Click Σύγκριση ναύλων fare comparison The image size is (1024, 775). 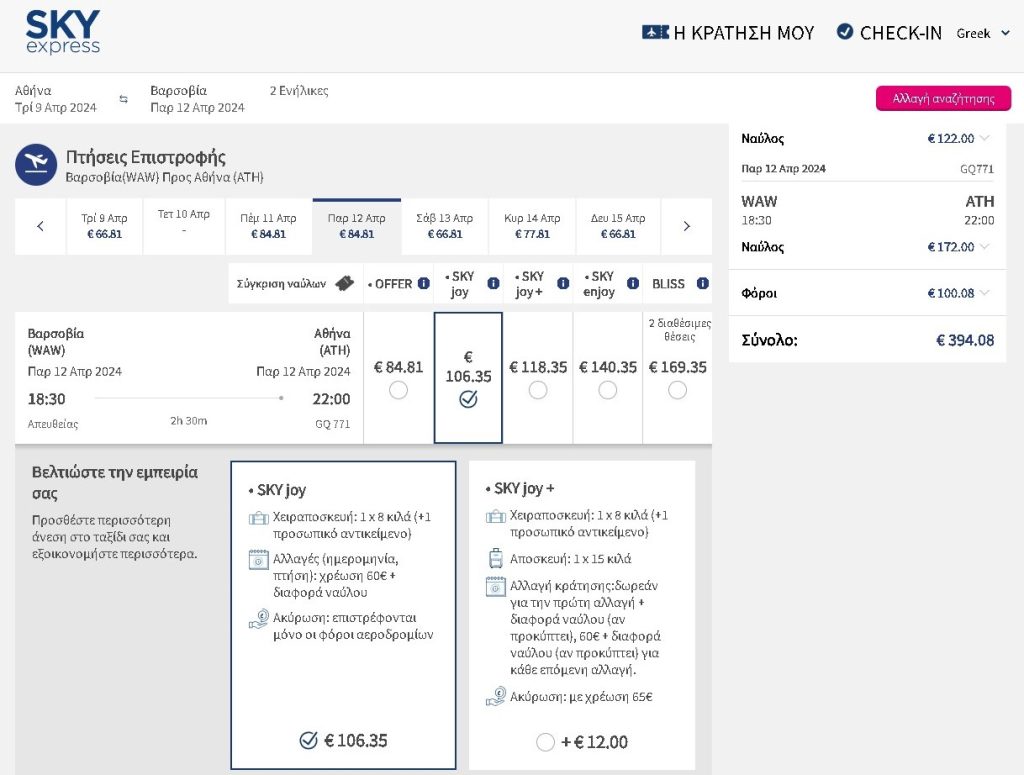pos(295,284)
